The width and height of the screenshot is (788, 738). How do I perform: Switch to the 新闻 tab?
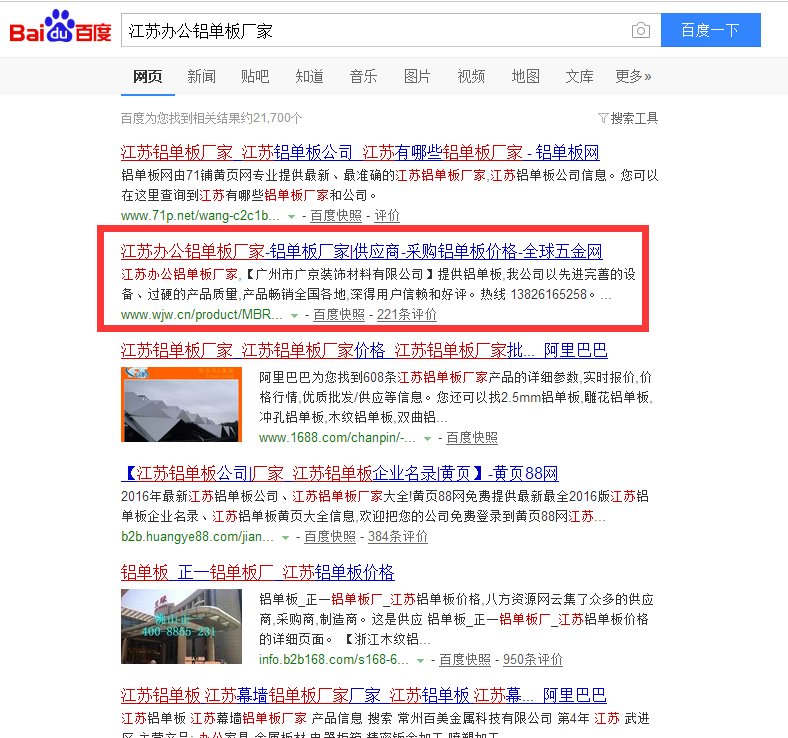pos(202,76)
